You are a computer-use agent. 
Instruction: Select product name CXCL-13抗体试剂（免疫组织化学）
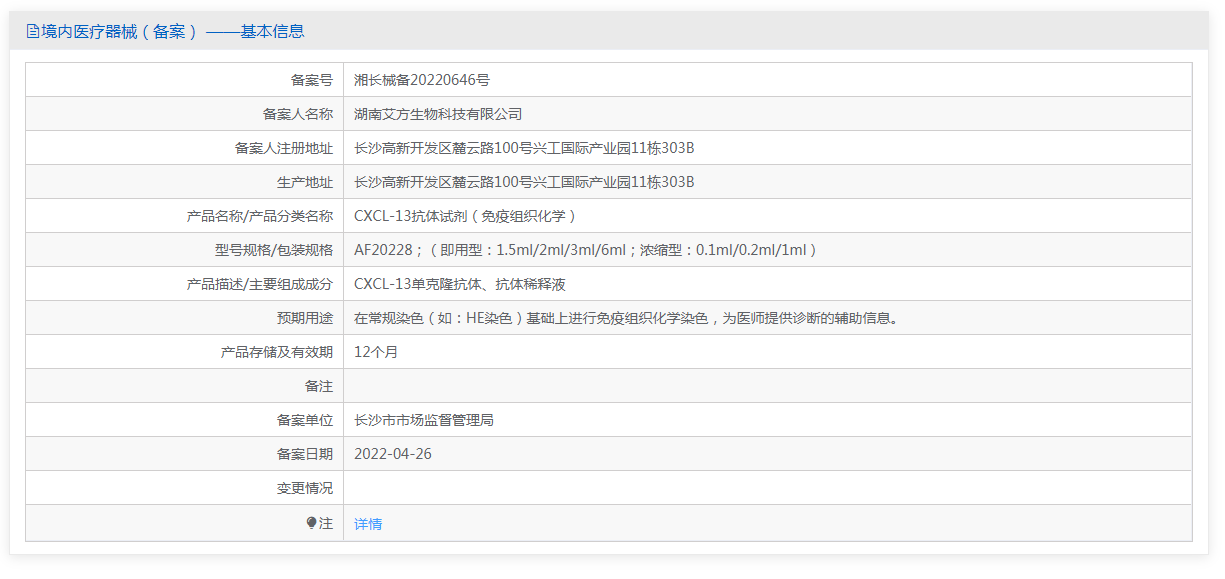pos(466,216)
